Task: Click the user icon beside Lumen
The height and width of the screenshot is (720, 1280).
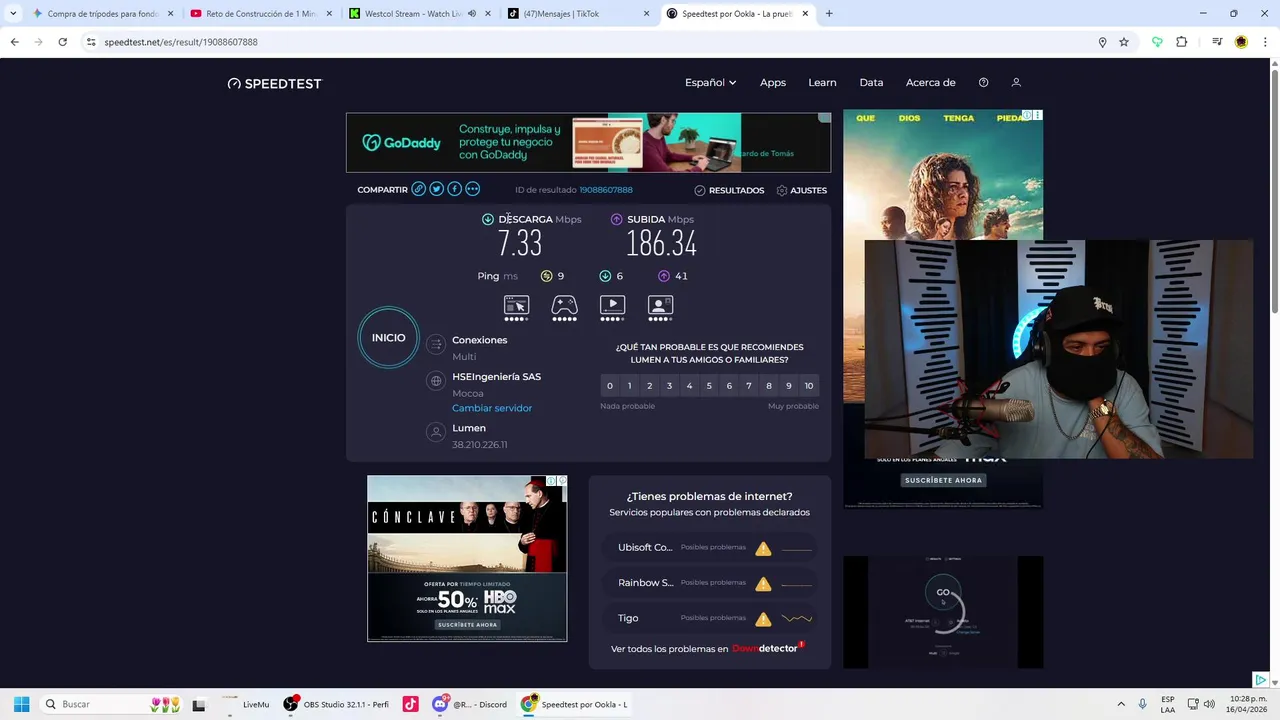Action: click(x=435, y=432)
